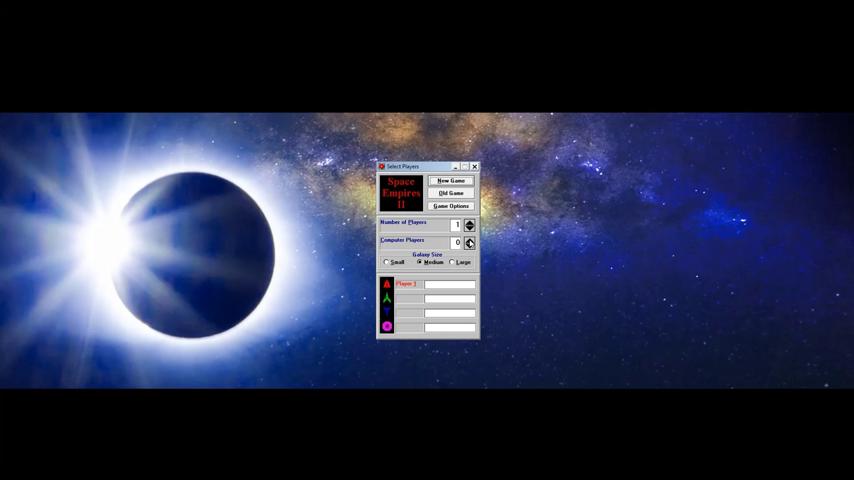This screenshot has width=854, height=480.
Task: Select the Medium galaxy size option
Action: [420, 262]
